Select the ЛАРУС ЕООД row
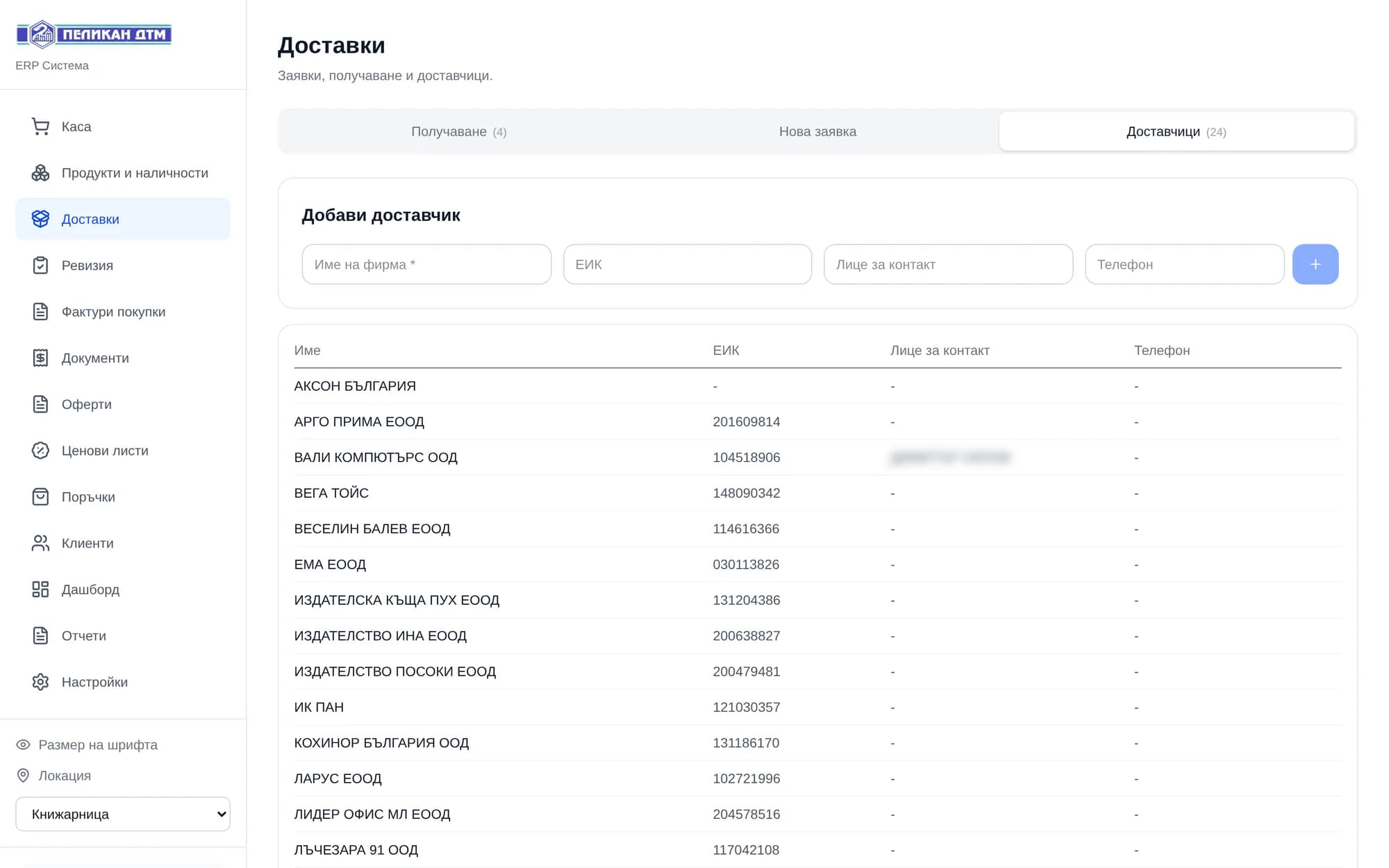The image size is (1389, 868). (x=817, y=778)
